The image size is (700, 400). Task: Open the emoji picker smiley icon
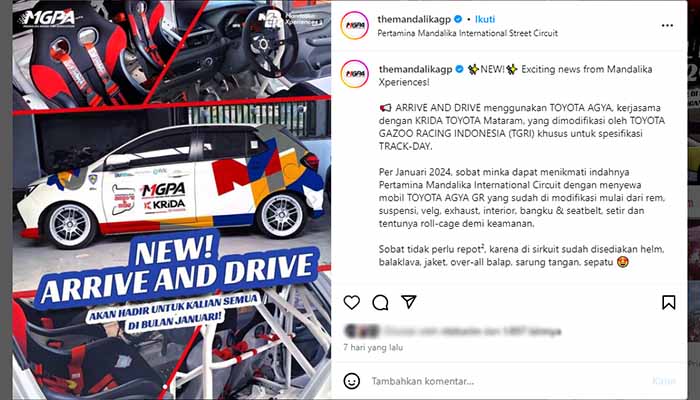[x=352, y=381]
